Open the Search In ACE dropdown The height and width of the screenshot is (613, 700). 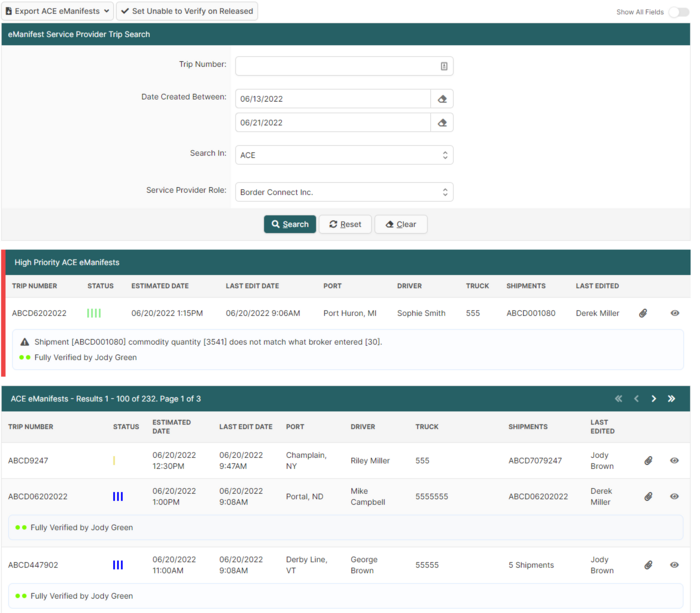[344, 155]
